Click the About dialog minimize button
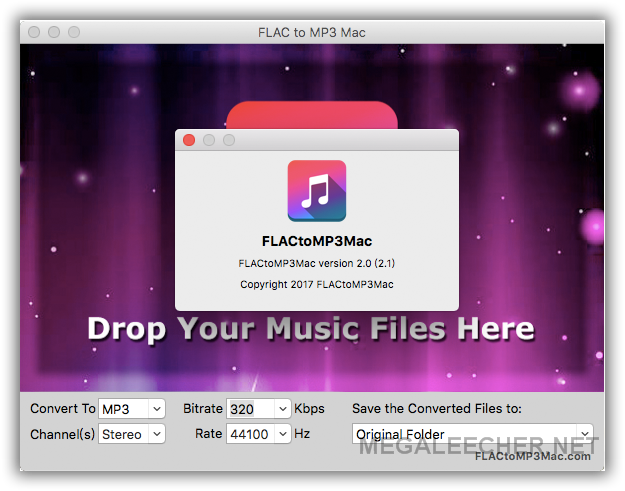 [x=209, y=140]
